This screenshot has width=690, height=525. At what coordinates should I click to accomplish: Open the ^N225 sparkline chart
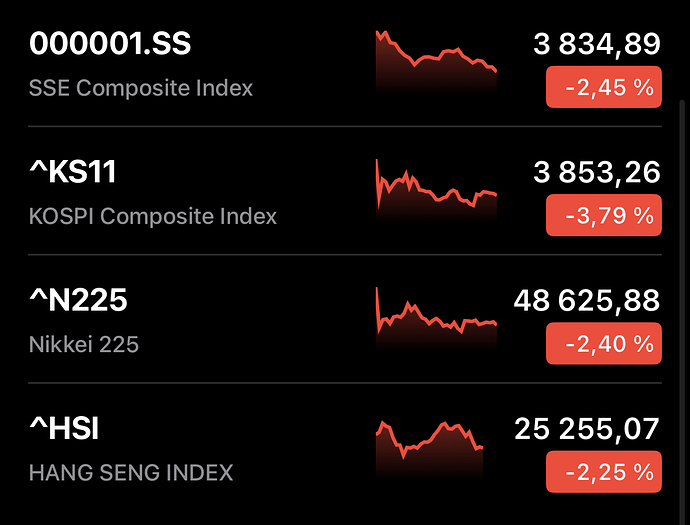[x=436, y=318]
